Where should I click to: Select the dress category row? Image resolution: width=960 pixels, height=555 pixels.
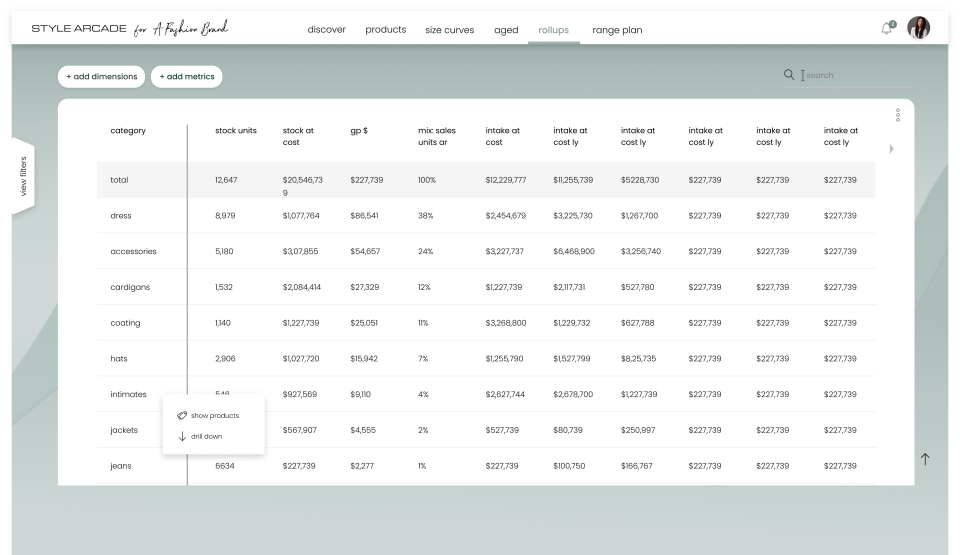click(x=121, y=216)
